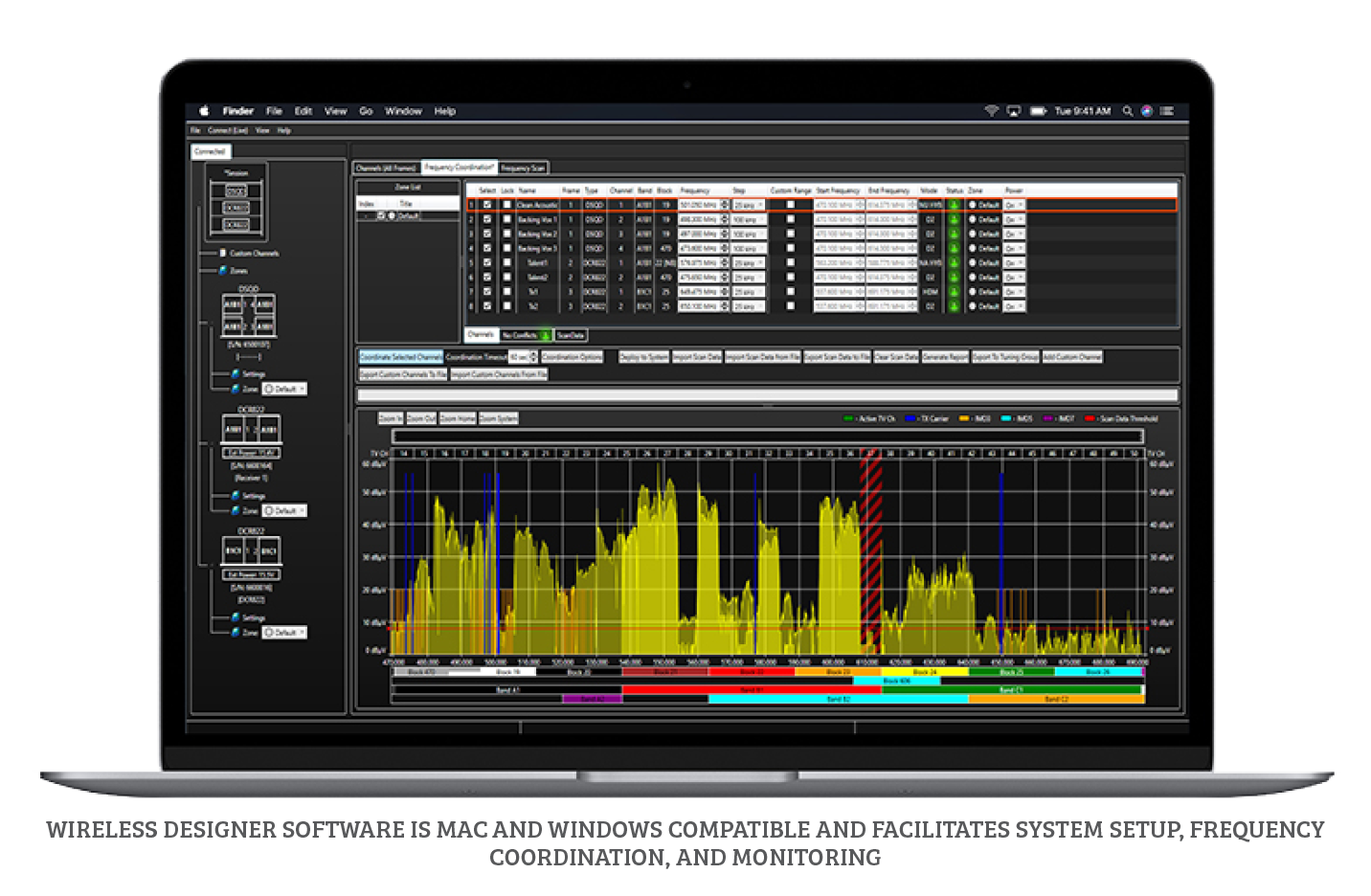The height and width of the screenshot is (896, 1371).
Task: Open the Apple menu logo
Action: tap(204, 111)
